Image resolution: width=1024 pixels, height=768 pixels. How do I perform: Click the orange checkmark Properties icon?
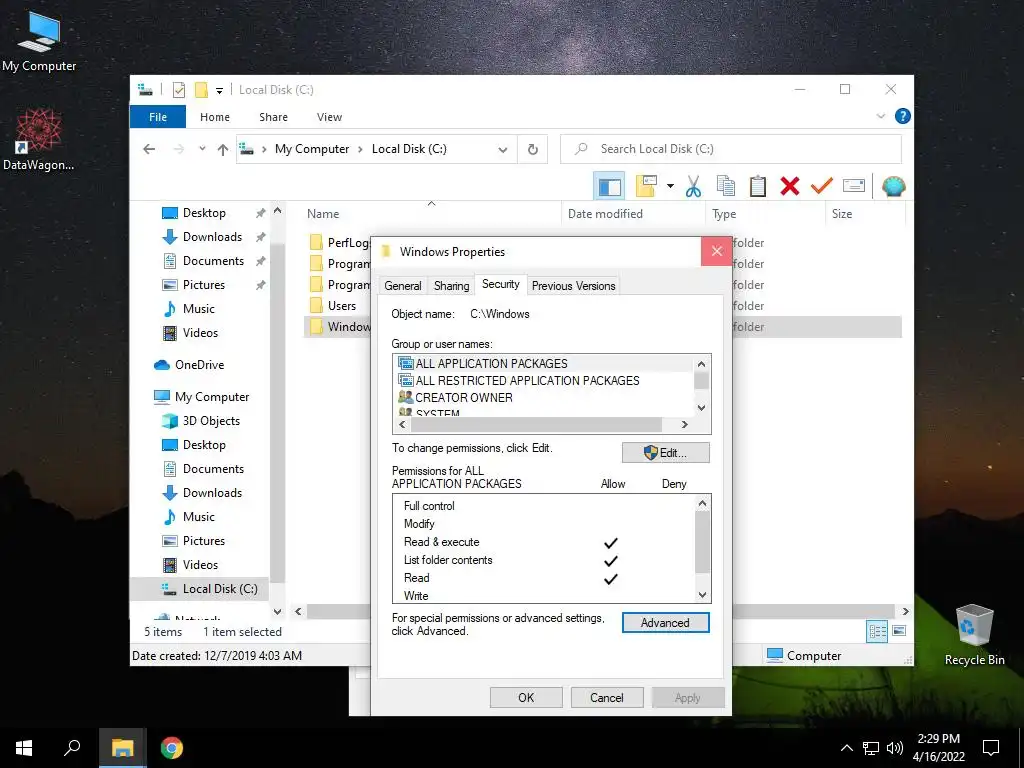[822, 187]
